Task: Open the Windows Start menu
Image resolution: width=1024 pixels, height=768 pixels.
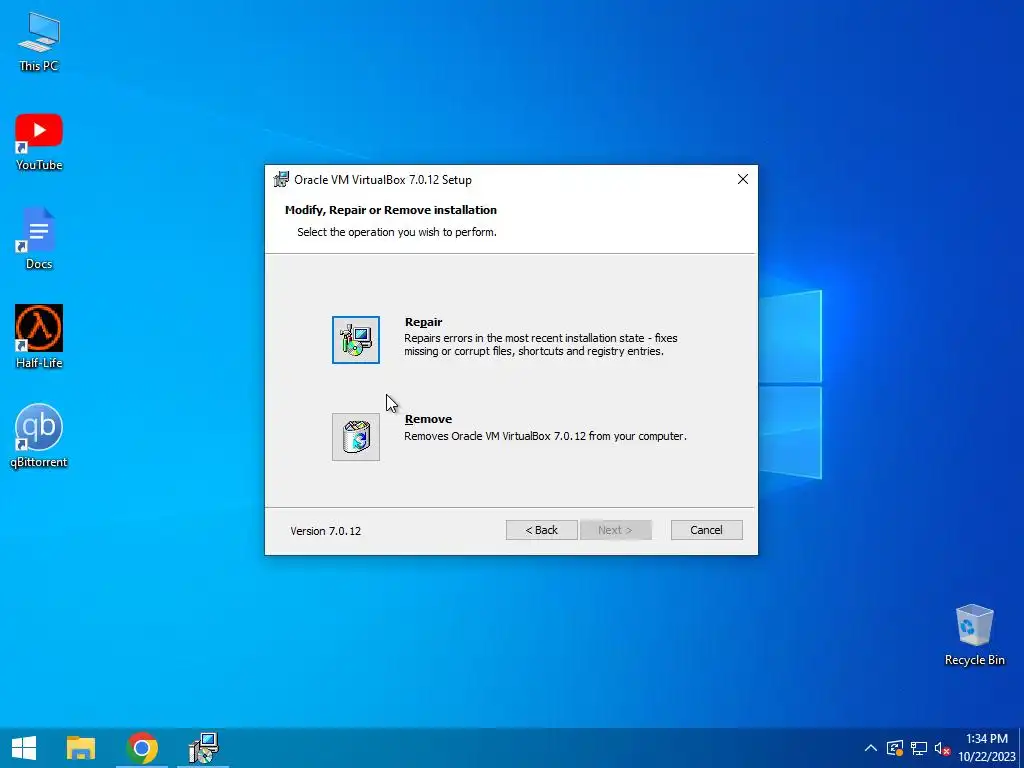Action: [24, 748]
